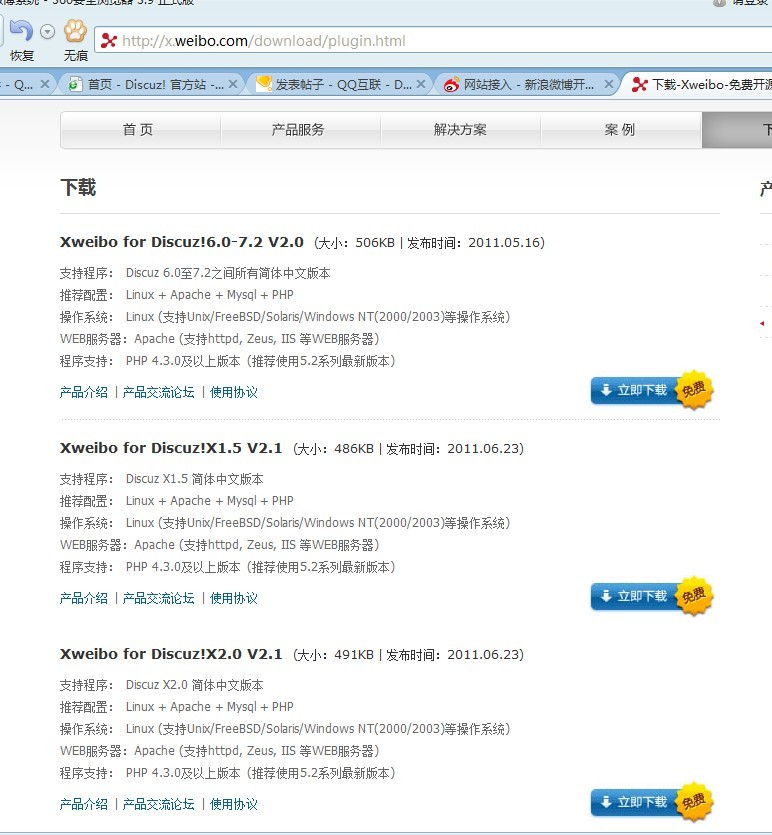
Task: Click the Weibo eye logo on tab
Action: 451,84
